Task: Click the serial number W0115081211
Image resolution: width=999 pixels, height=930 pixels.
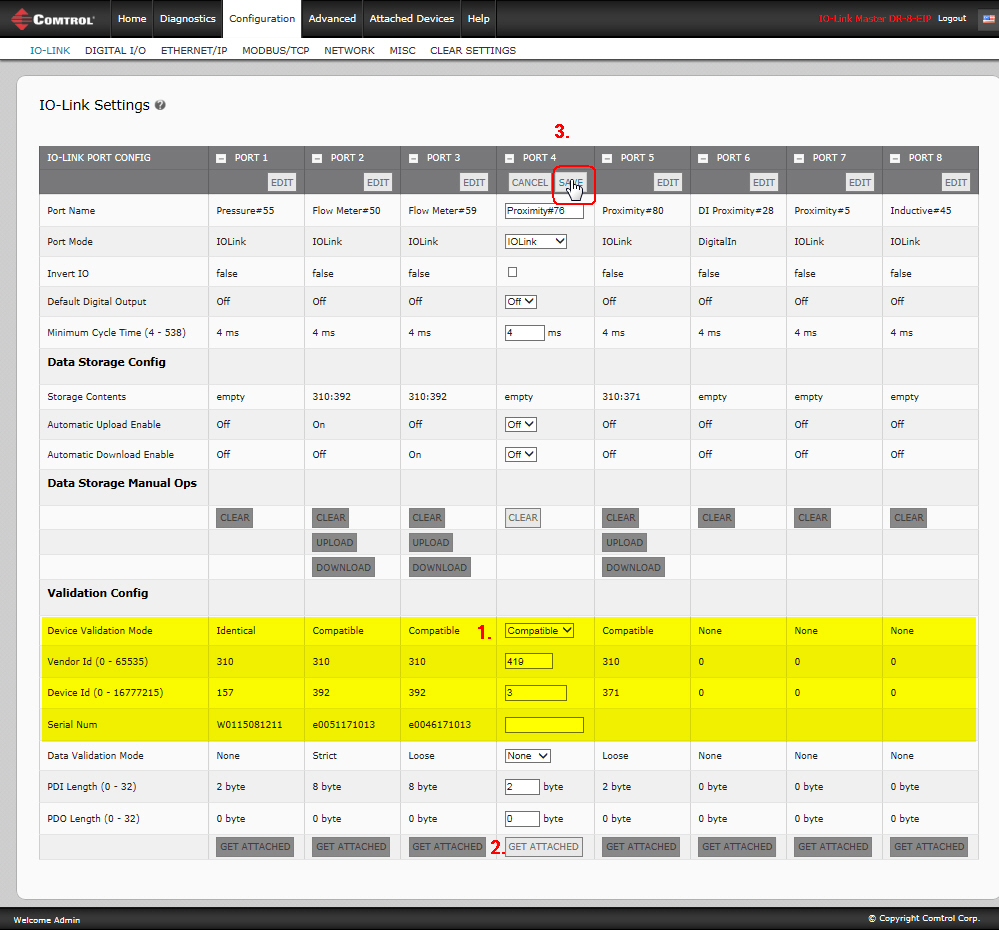Action: 249,725
